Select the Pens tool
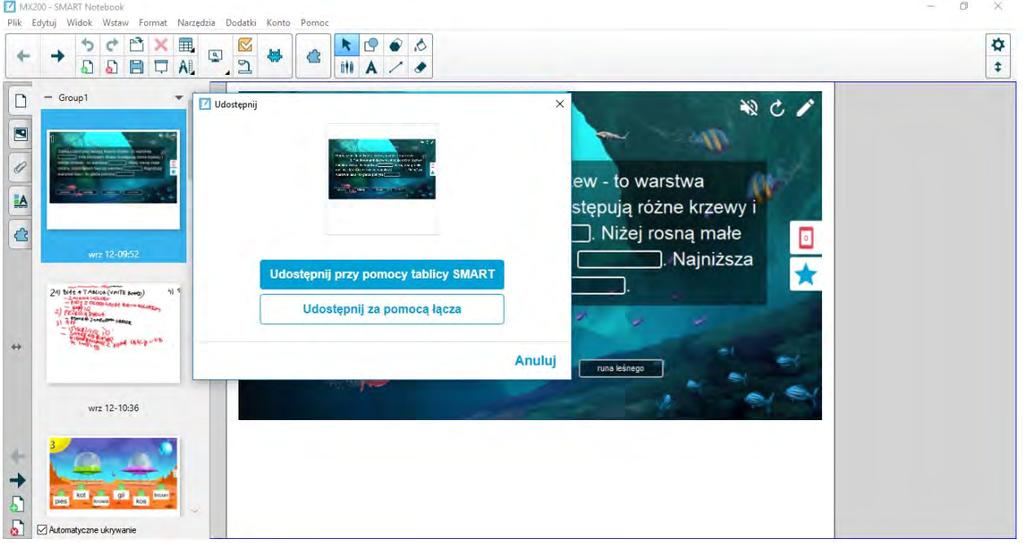The height and width of the screenshot is (543, 1023). 346,67
